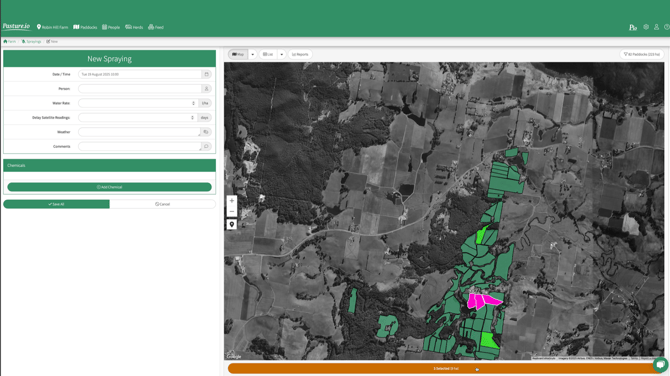Expand the List view dropdown arrow
Viewport: 670px width, 376px height.
pos(282,54)
